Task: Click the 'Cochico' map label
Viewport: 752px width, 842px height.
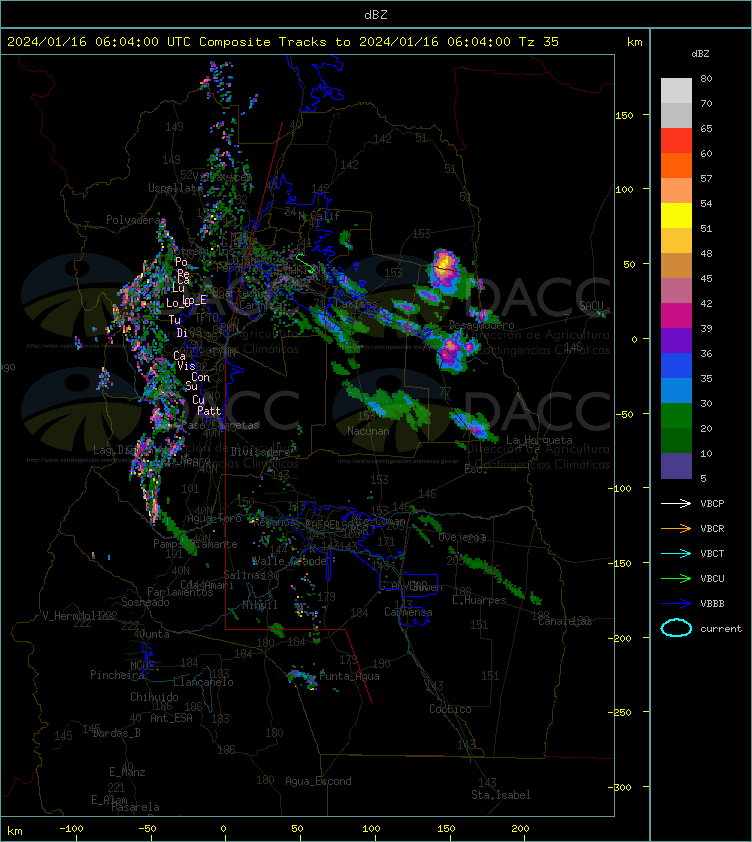Action: (x=450, y=709)
